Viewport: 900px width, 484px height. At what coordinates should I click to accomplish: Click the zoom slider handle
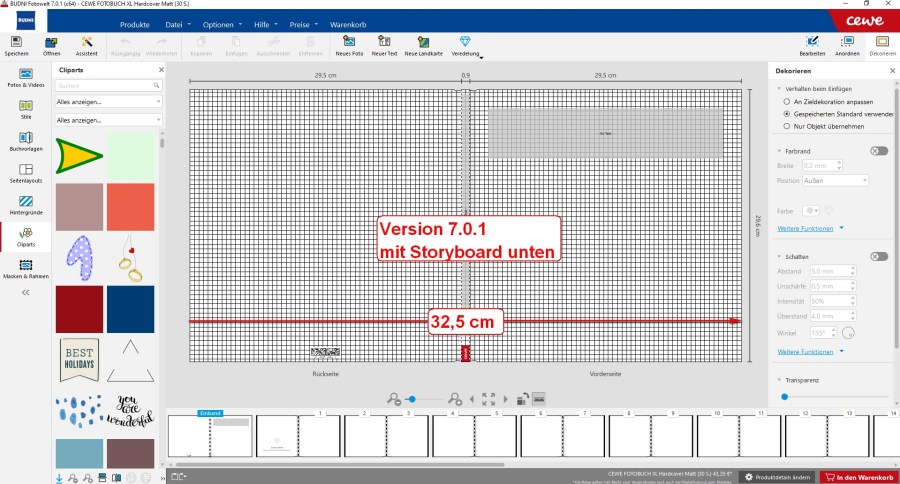pos(412,398)
